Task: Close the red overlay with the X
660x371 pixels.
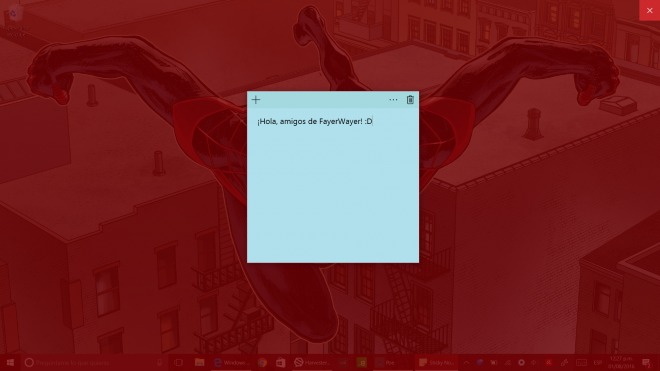Action: click(x=649, y=10)
